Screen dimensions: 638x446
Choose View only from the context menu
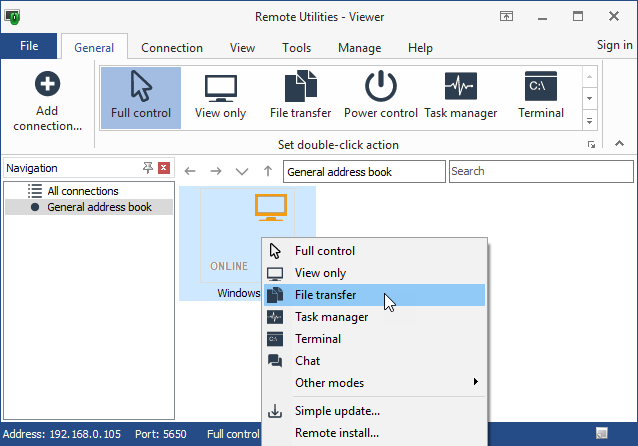(x=374, y=273)
